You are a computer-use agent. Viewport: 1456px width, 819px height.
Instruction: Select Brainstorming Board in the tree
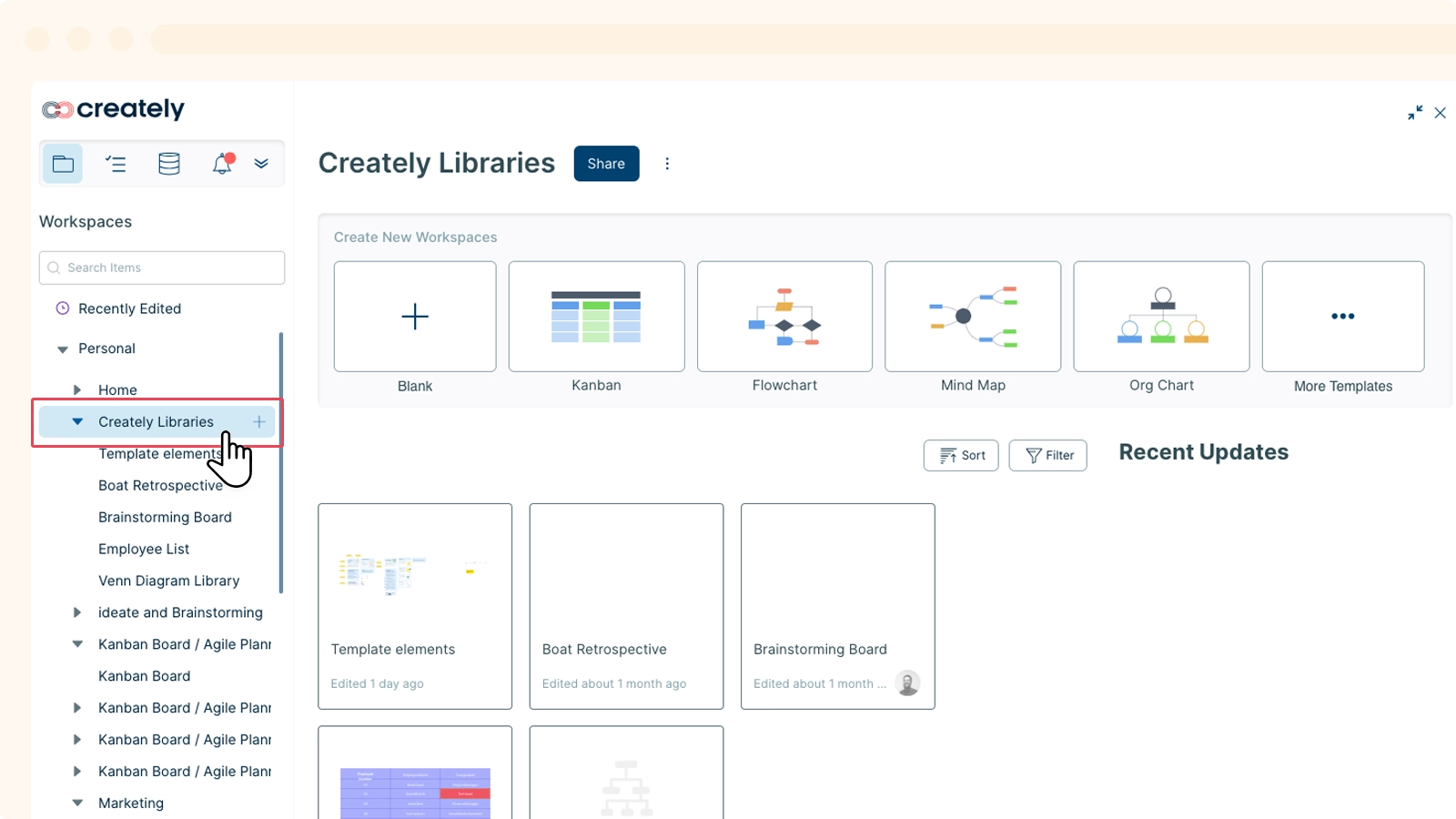coord(165,517)
